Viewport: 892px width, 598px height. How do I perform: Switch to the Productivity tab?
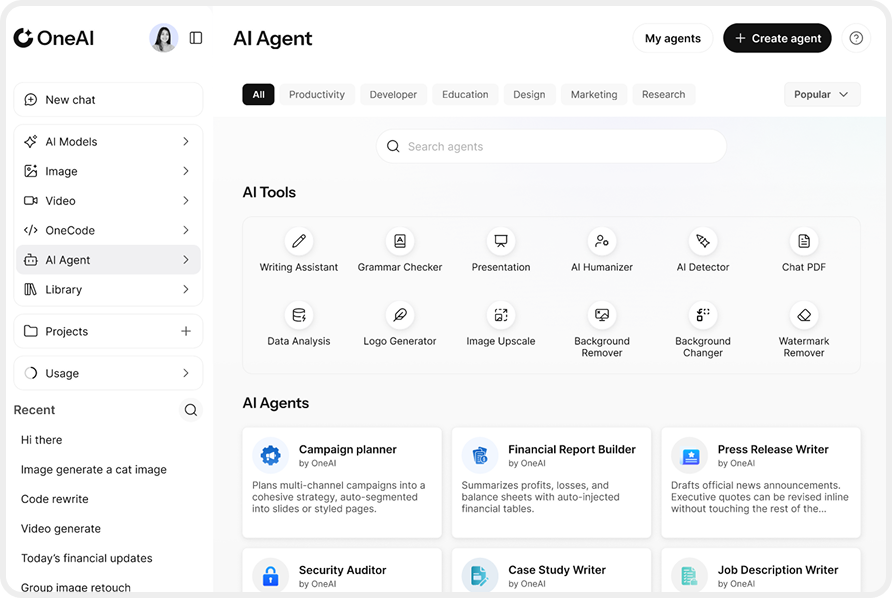click(x=317, y=94)
